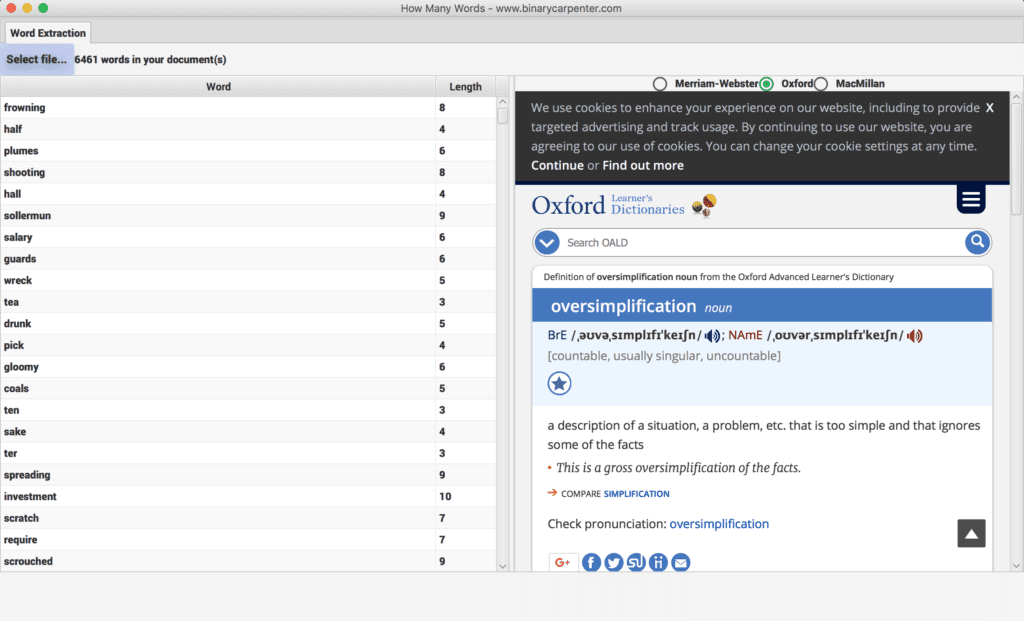Play the BrE pronunciation speaker
1024x621 pixels.
coord(712,336)
